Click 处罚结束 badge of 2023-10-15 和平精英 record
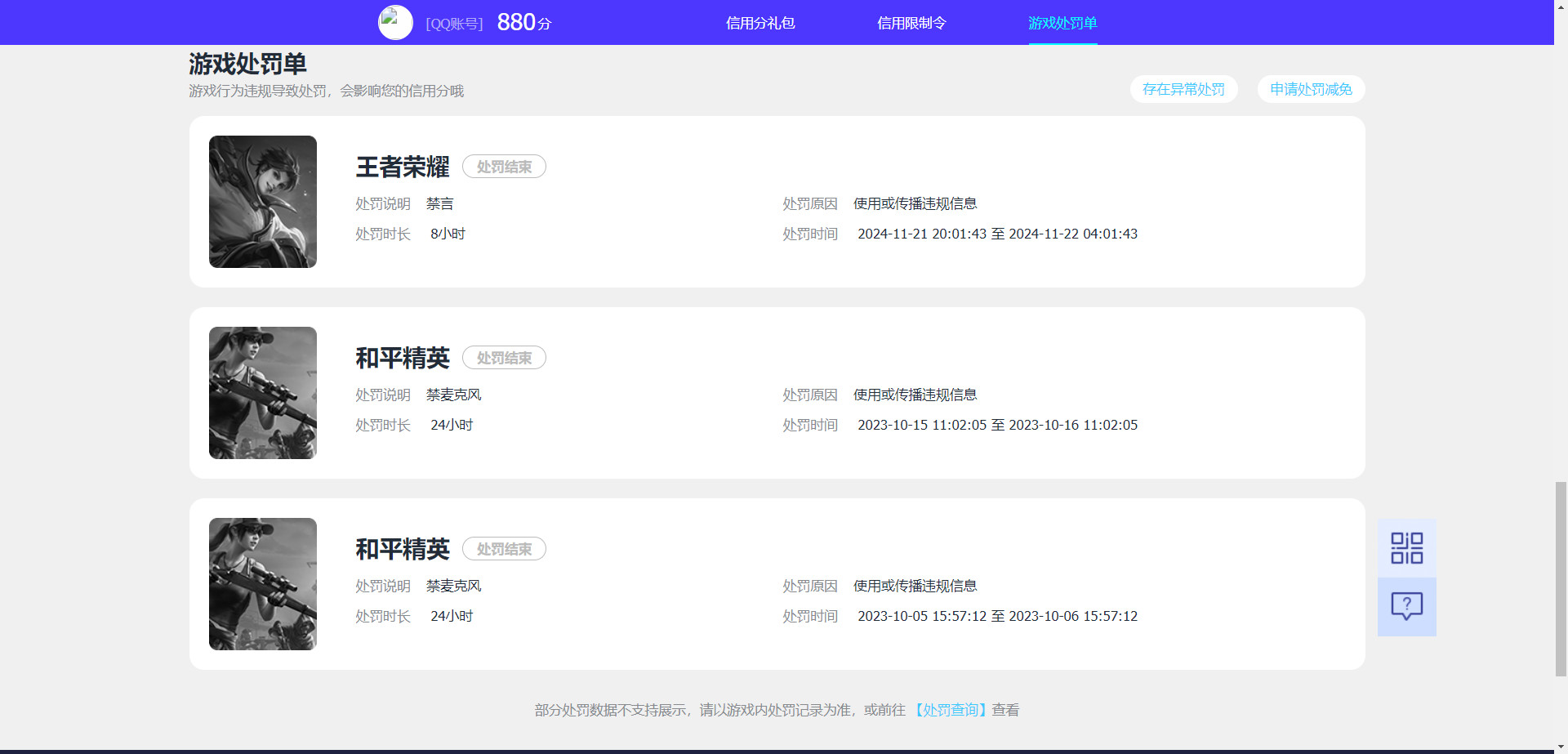1568x754 pixels. coord(504,358)
